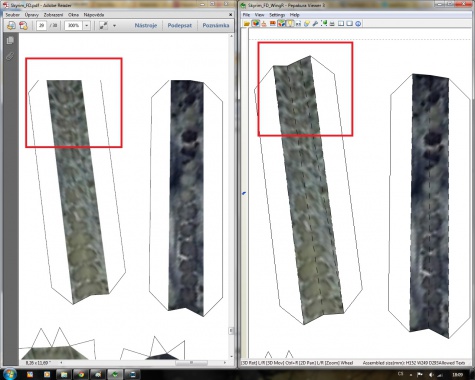475x380 pixels.
Task: Click the zoom percentage field showing 300%
Action: (73, 25)
